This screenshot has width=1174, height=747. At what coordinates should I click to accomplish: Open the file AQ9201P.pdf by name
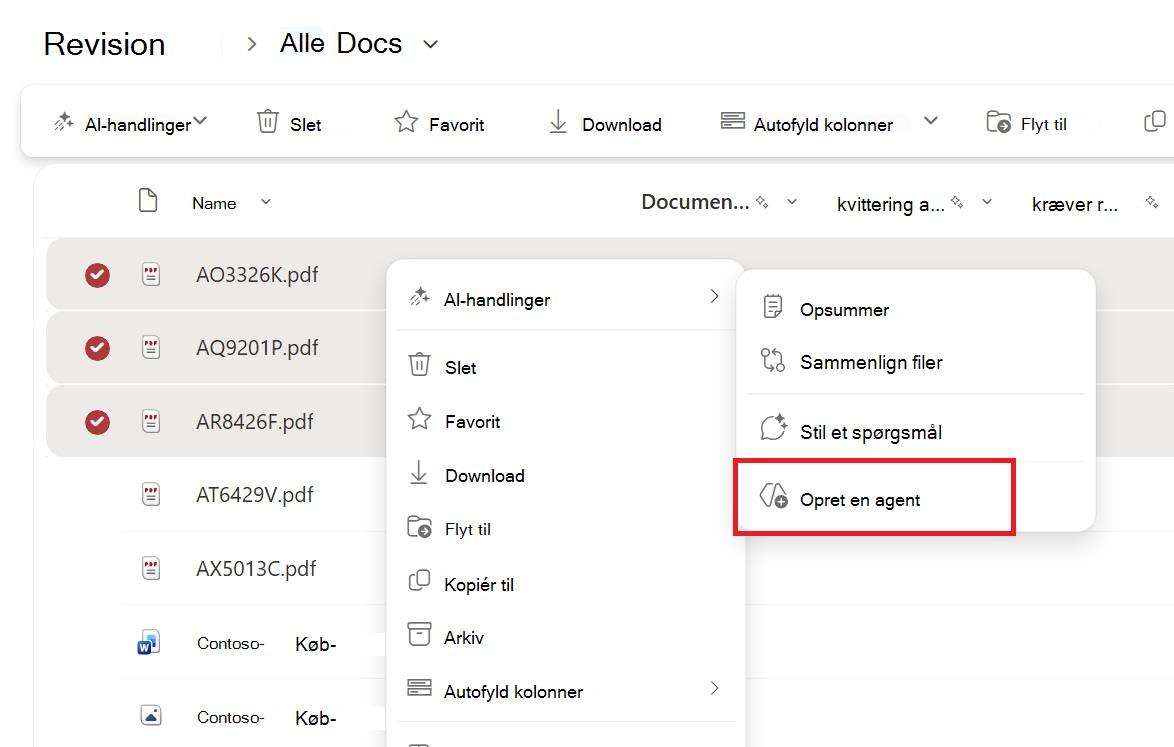(x=257, y=348)
